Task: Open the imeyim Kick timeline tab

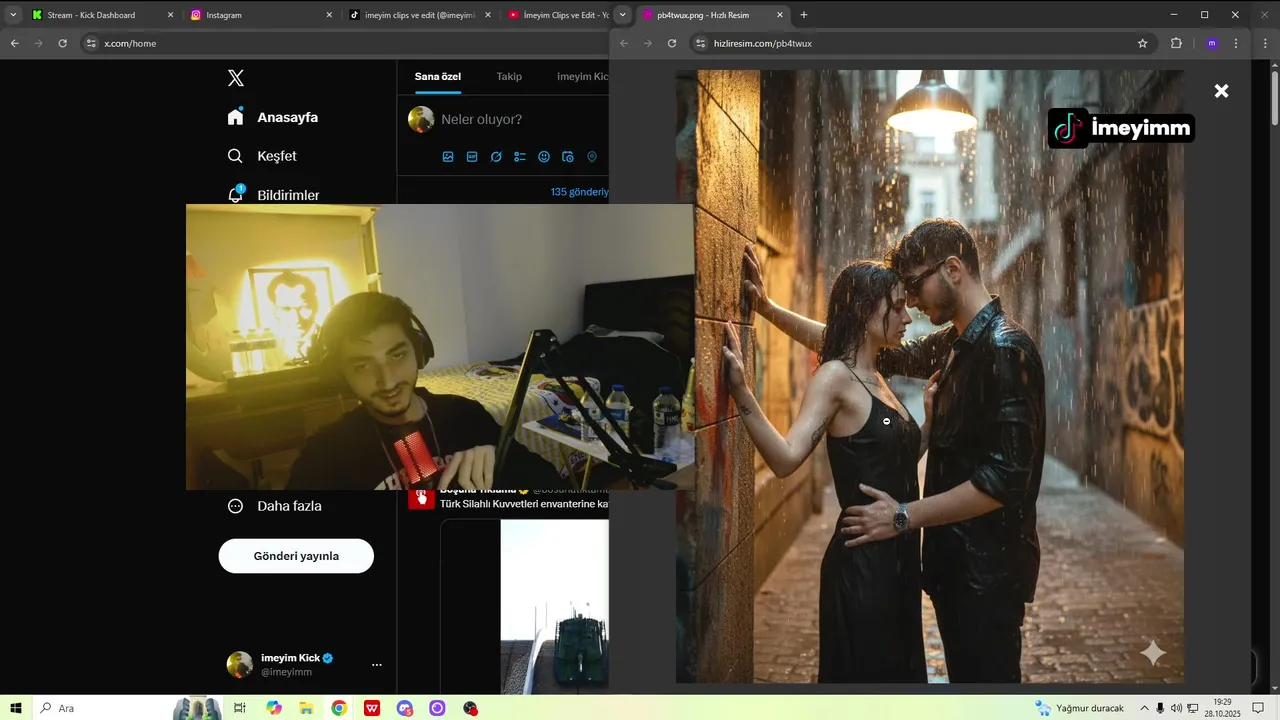Action: pyautogui.click(x=582, y=77)
